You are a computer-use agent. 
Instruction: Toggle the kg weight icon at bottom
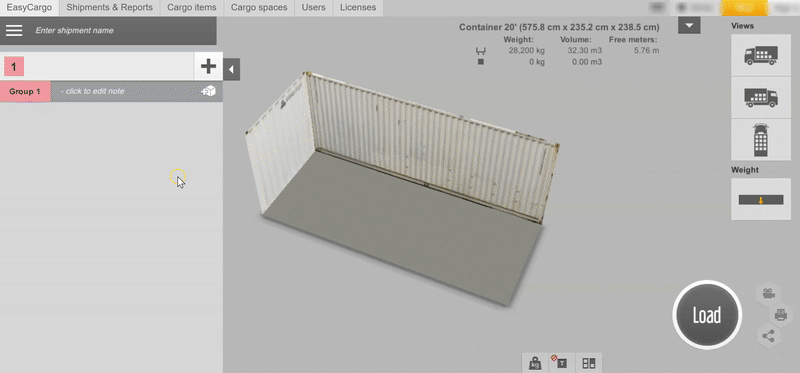coord(535,363)
